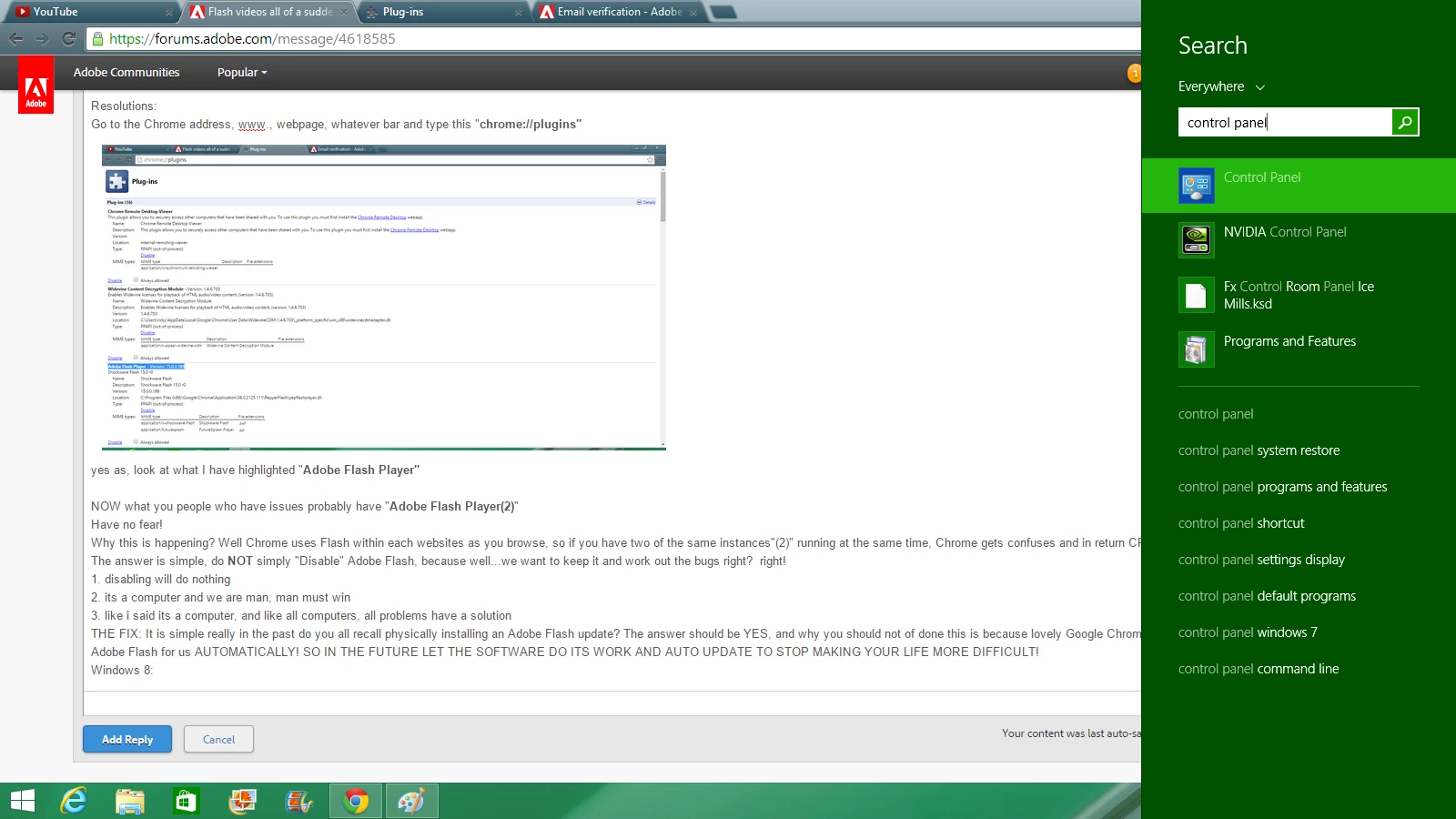Open the orange app next to Store on taskbar
Viewport: 1456px width, 819px height.
pyautogui.click(x=243, y=801)
